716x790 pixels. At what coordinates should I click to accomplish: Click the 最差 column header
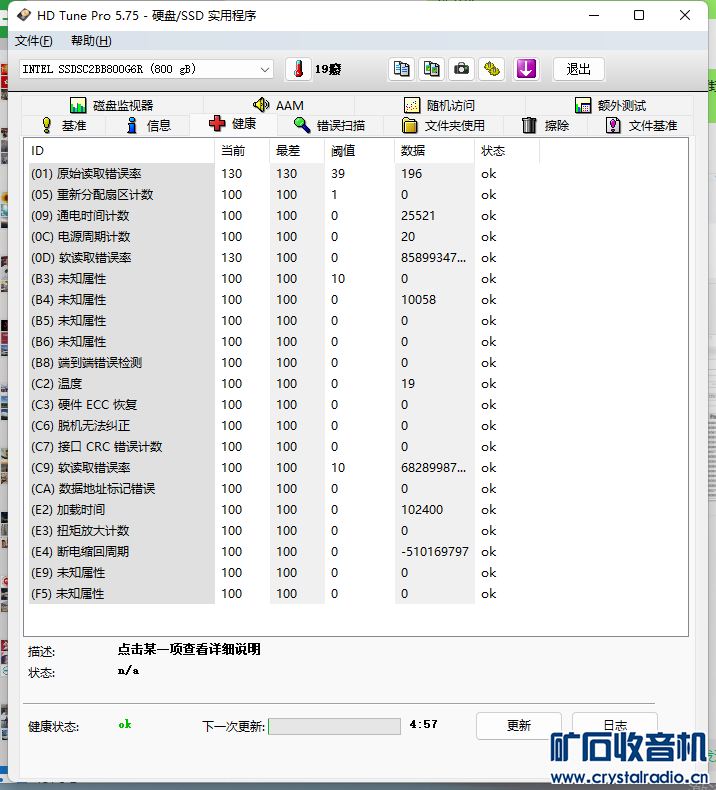point(297,151)
